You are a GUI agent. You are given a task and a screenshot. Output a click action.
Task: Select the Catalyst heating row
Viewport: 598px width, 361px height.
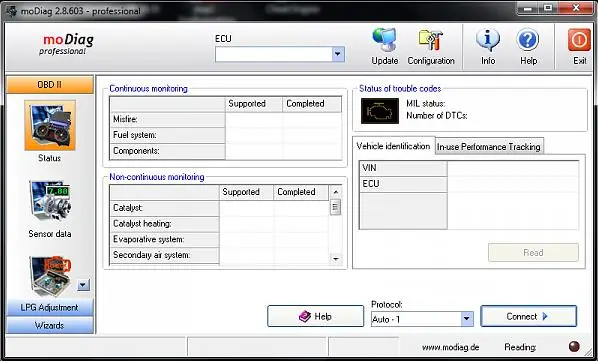click(164, 224)
